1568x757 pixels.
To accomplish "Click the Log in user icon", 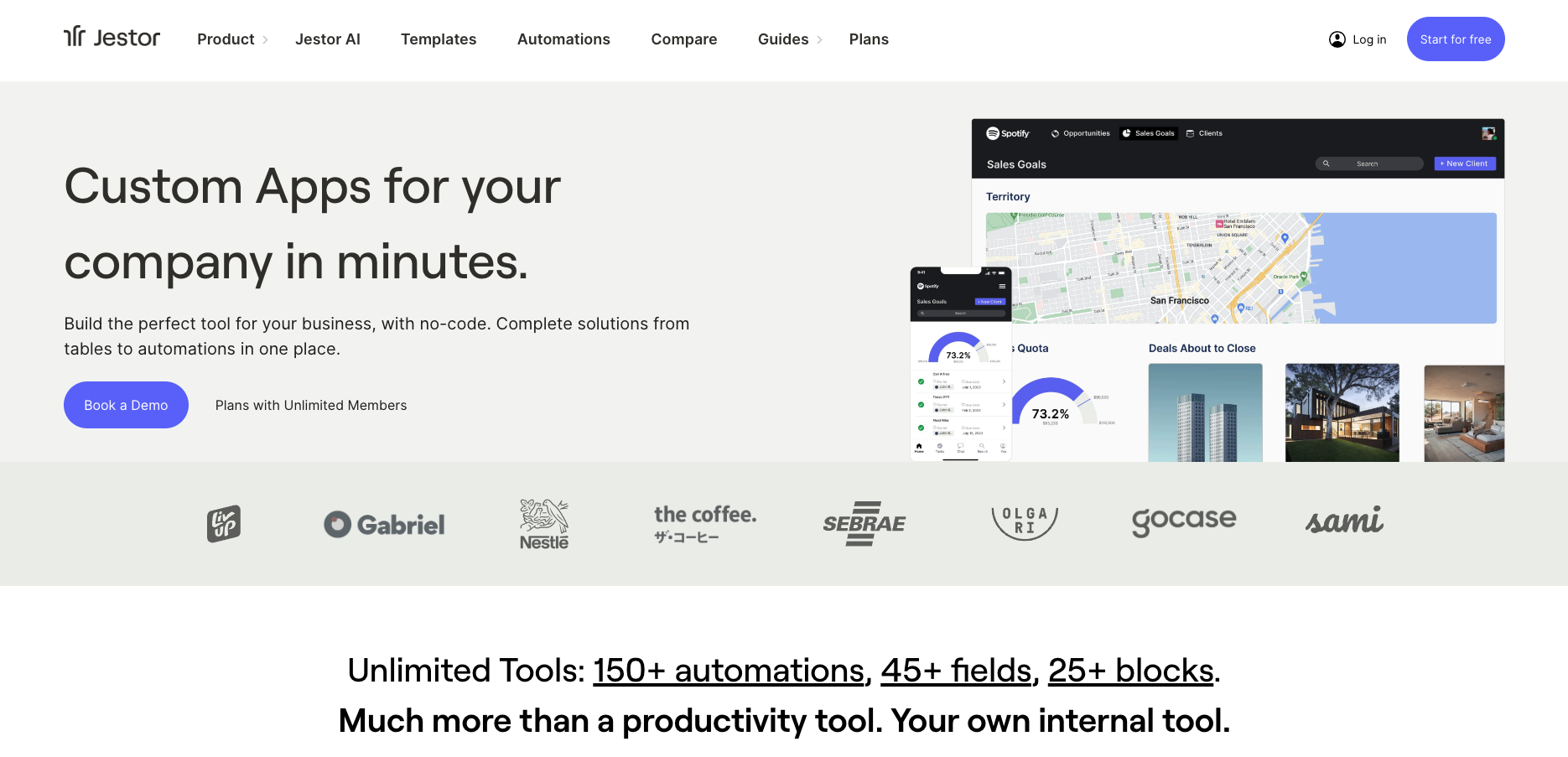I will click(1337, 39).
